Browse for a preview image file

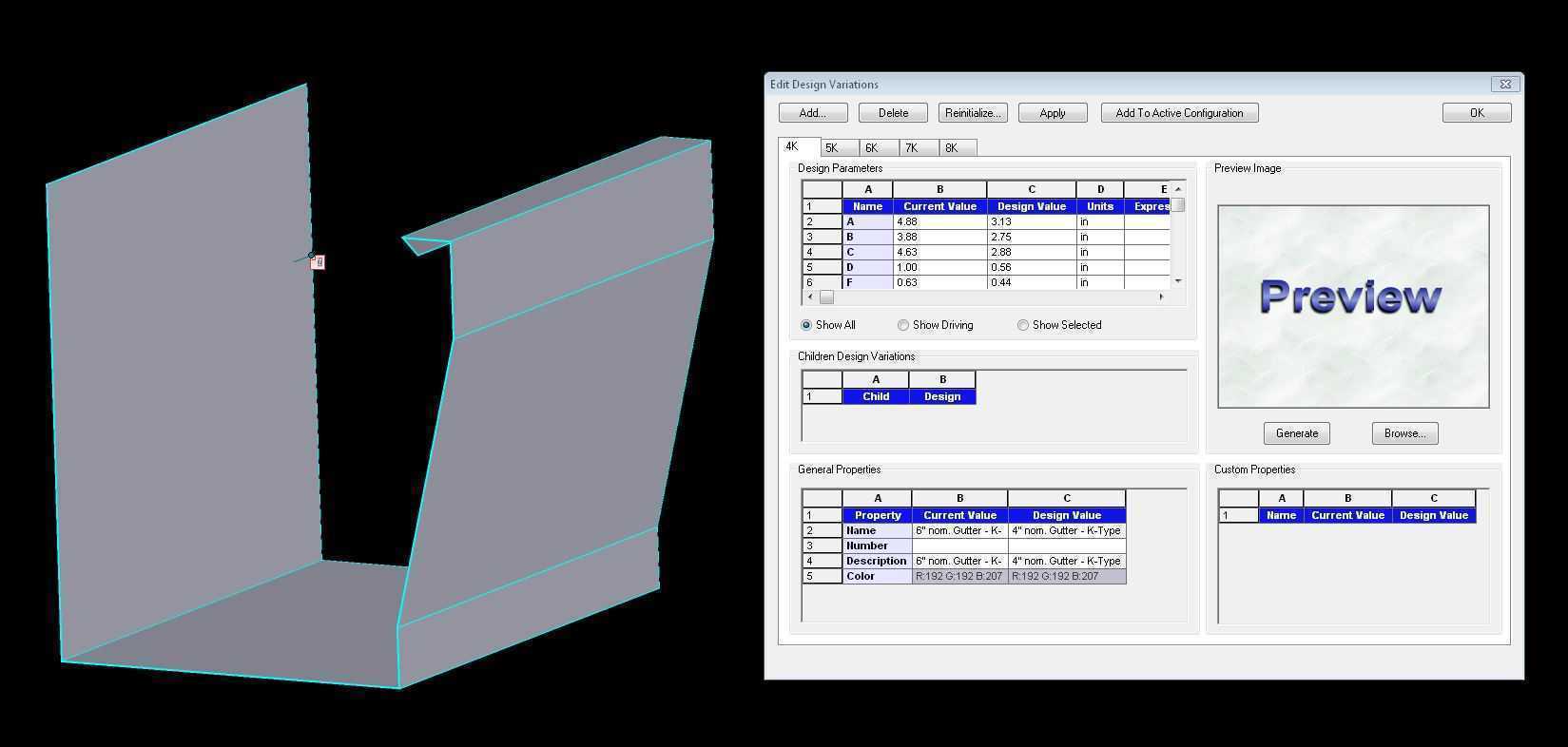[1404, 433]
